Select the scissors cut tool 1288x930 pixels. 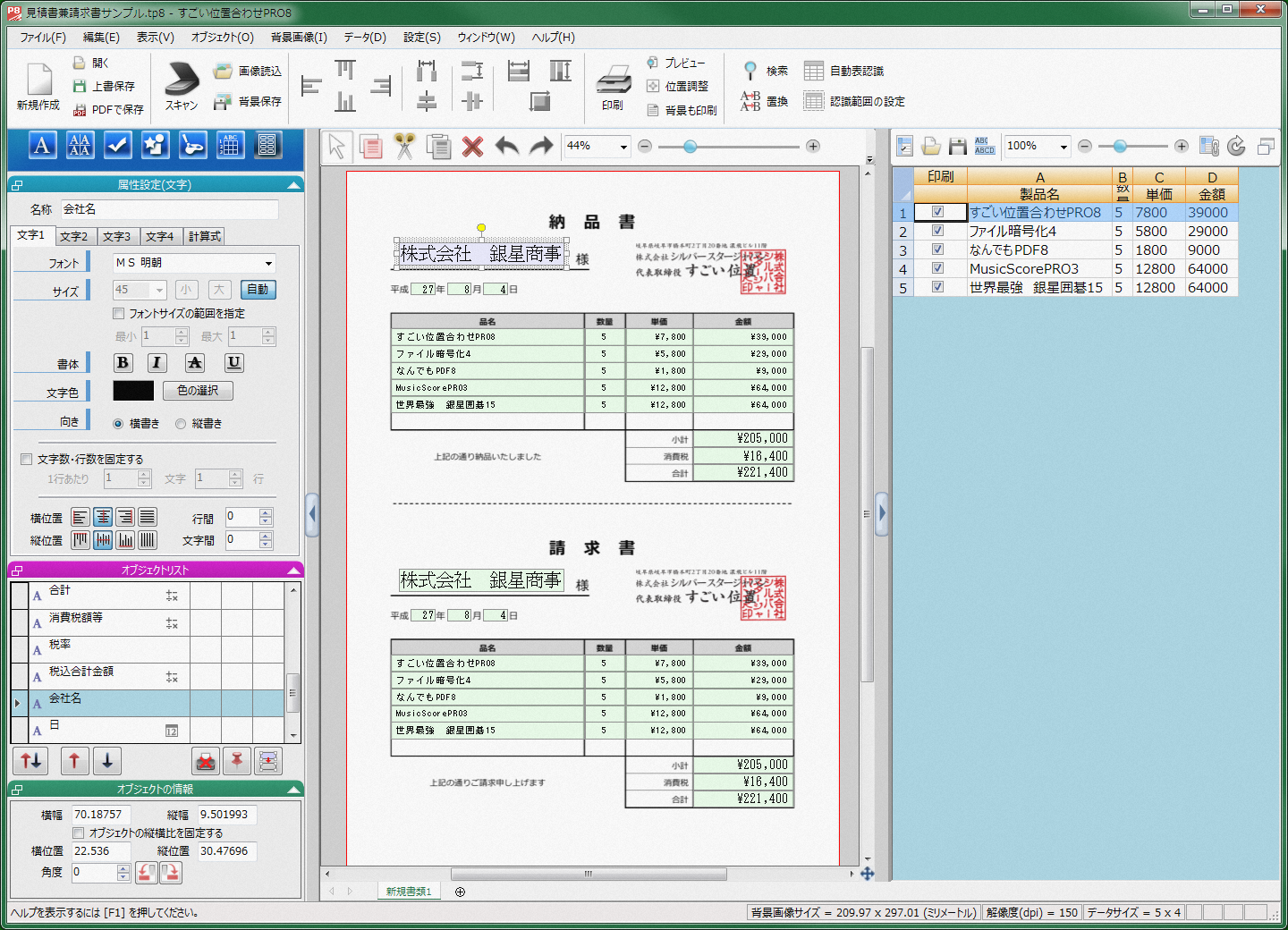(x=405, y=147)
